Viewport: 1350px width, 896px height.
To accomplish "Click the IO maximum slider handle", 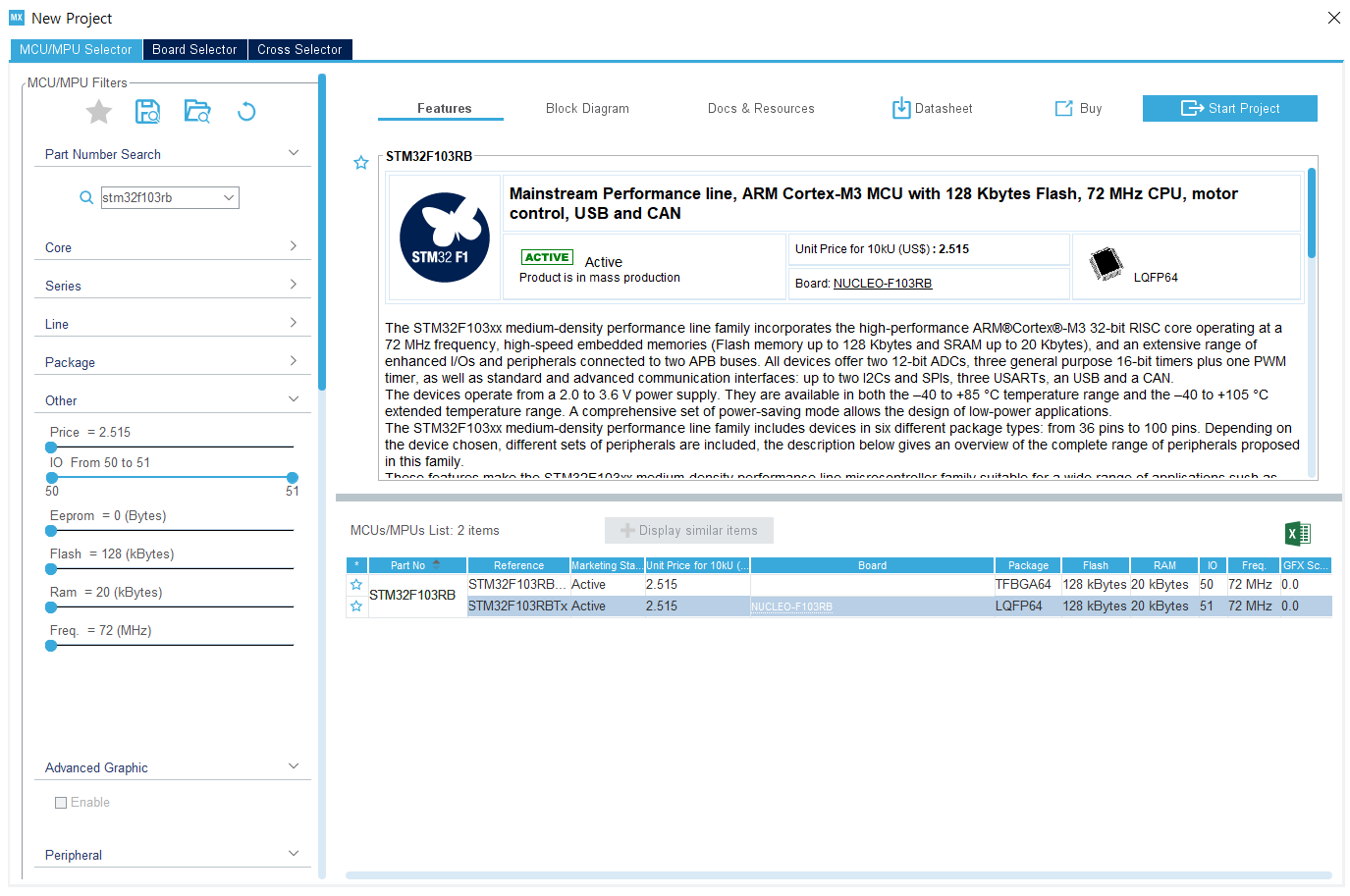I will coord(293,477).
